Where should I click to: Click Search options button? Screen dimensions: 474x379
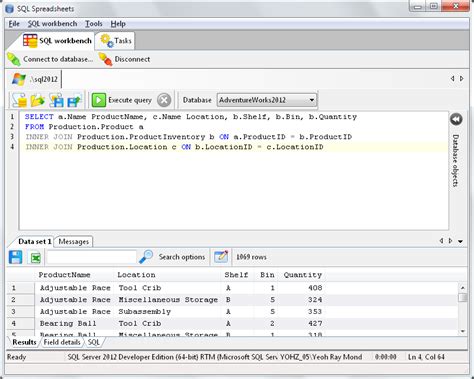pyautogui.click(x=182, y=257)
